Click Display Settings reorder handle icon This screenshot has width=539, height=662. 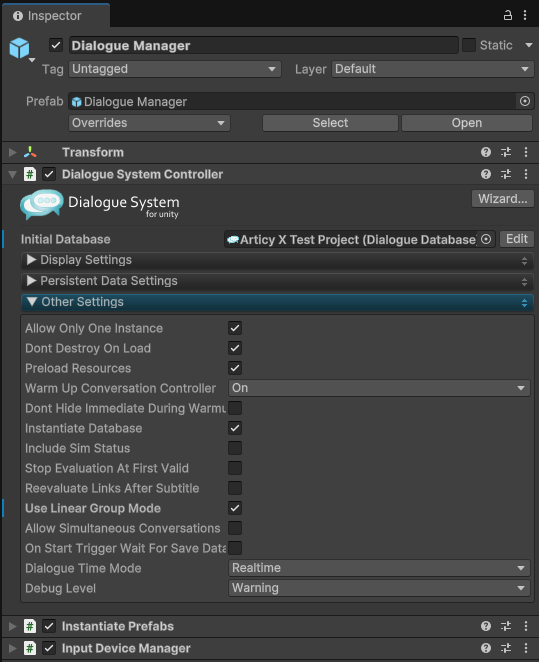(x=524, y=261)
